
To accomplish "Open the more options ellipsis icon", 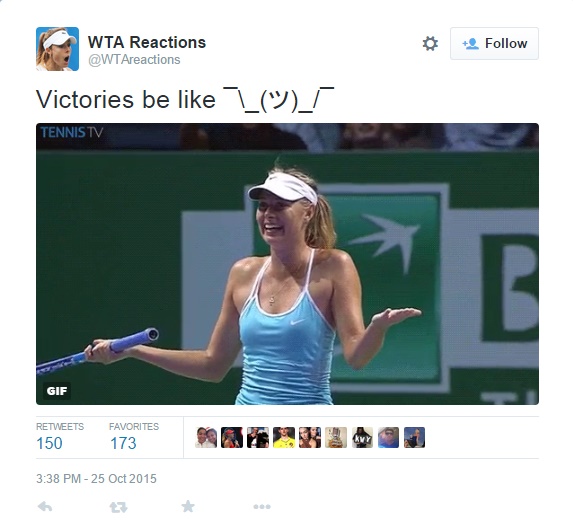I will pos(262,507).
